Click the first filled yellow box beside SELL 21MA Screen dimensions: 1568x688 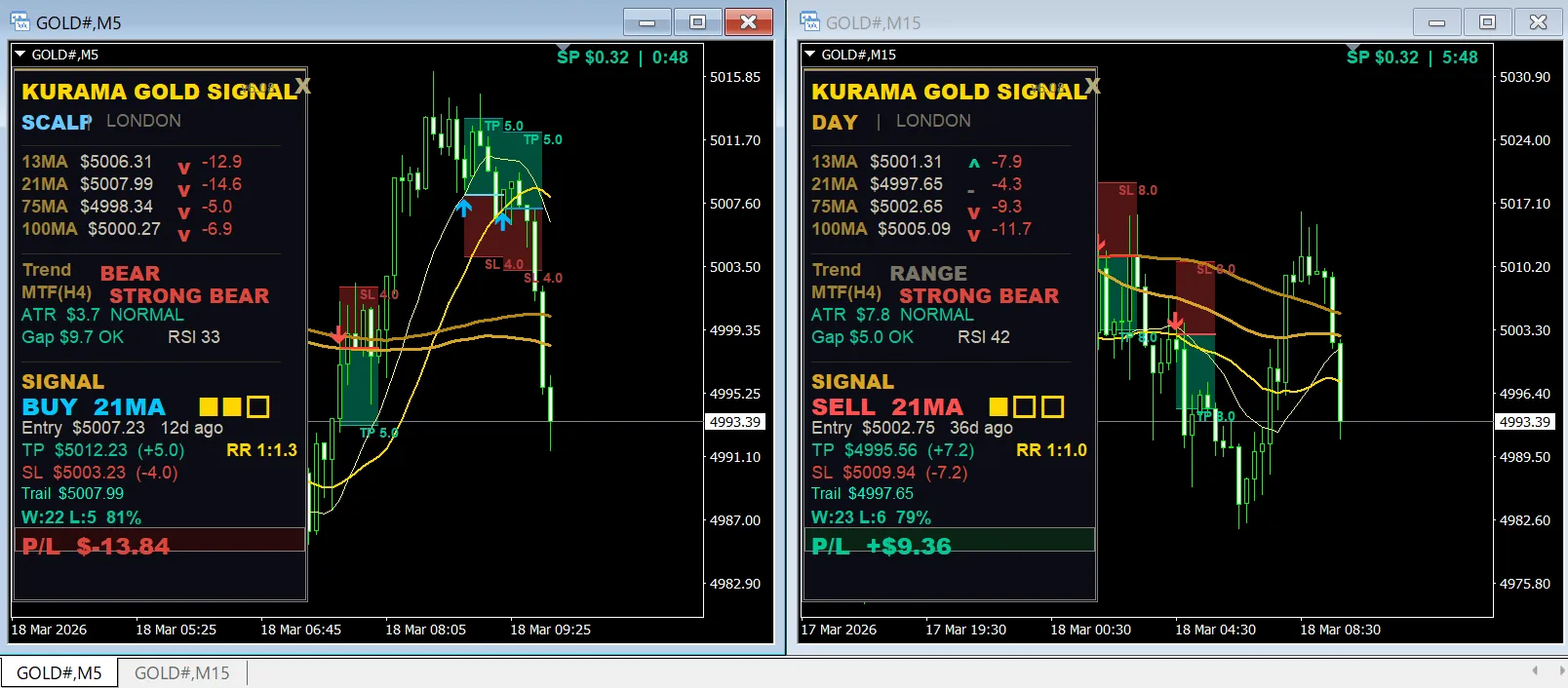pyautogui.click(x=999, y=406)
